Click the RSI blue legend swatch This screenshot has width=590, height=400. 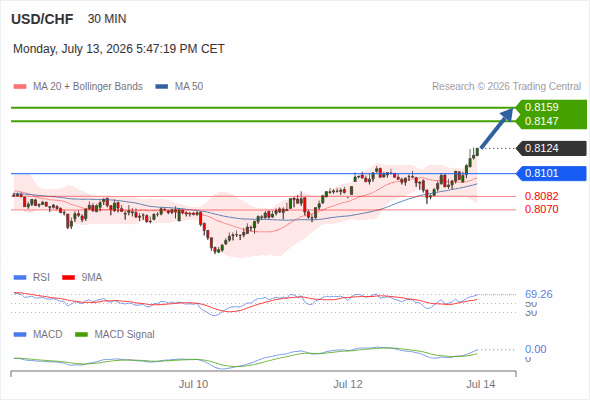pyautogui.click(x=20, y=278)
